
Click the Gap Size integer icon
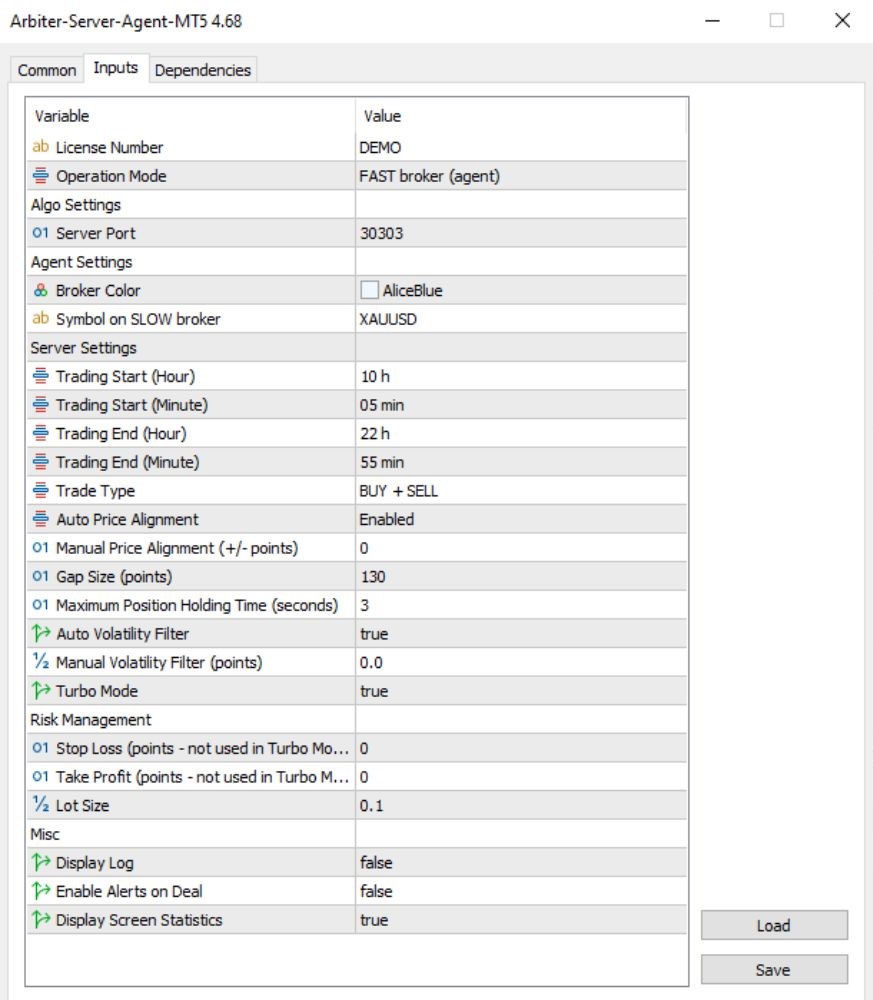click(40, 576)
